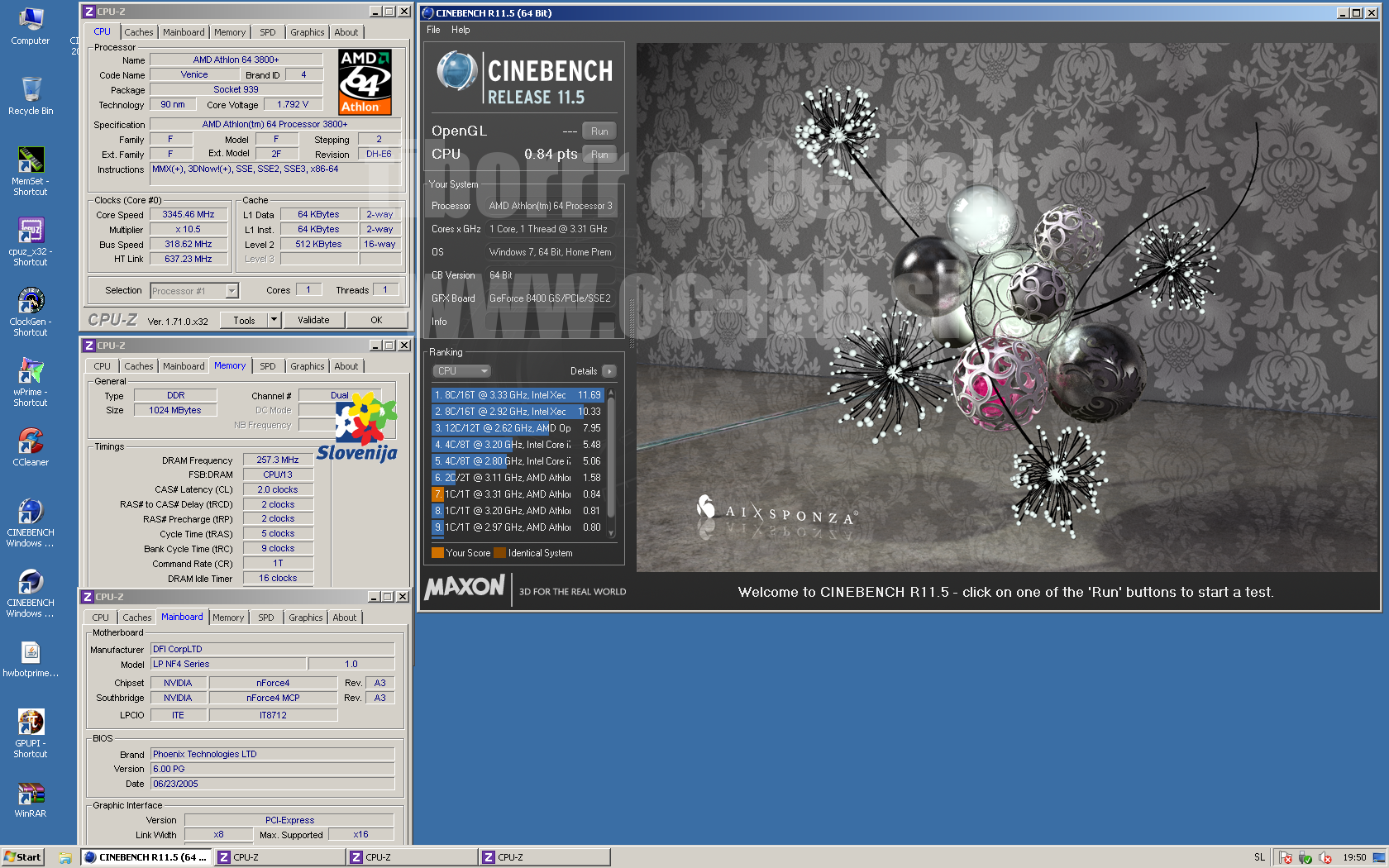The image size is (1389, 868).
Task: Click the Start button
Action: [22, 857]
